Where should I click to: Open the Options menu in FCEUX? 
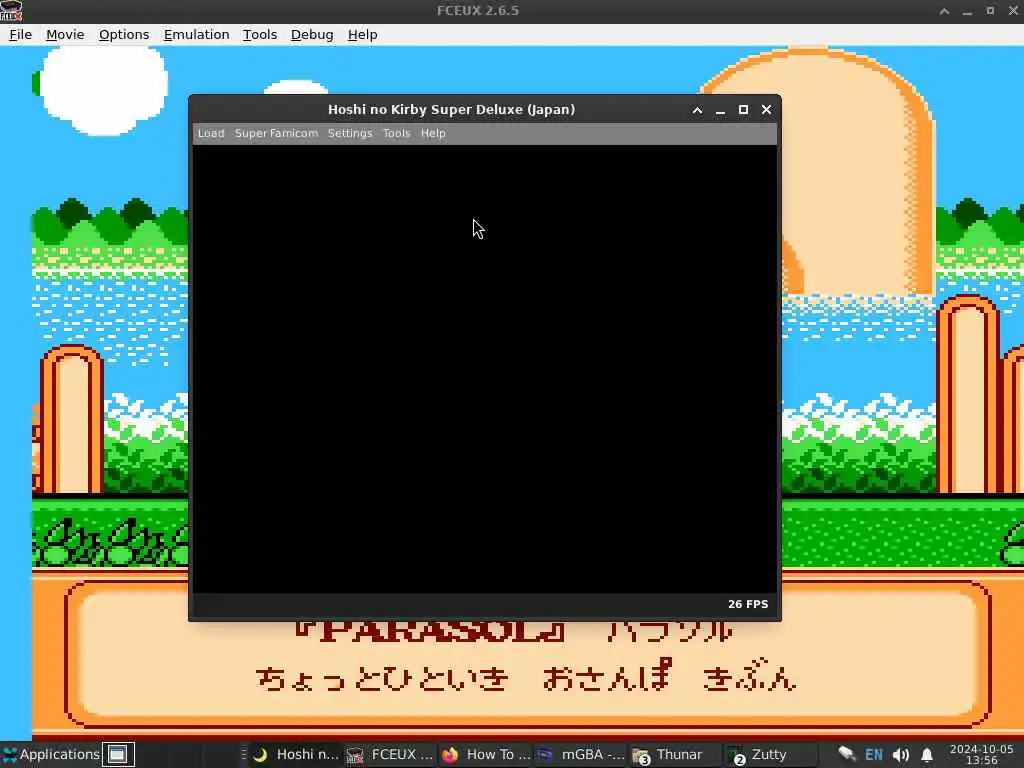click(123, 35)
